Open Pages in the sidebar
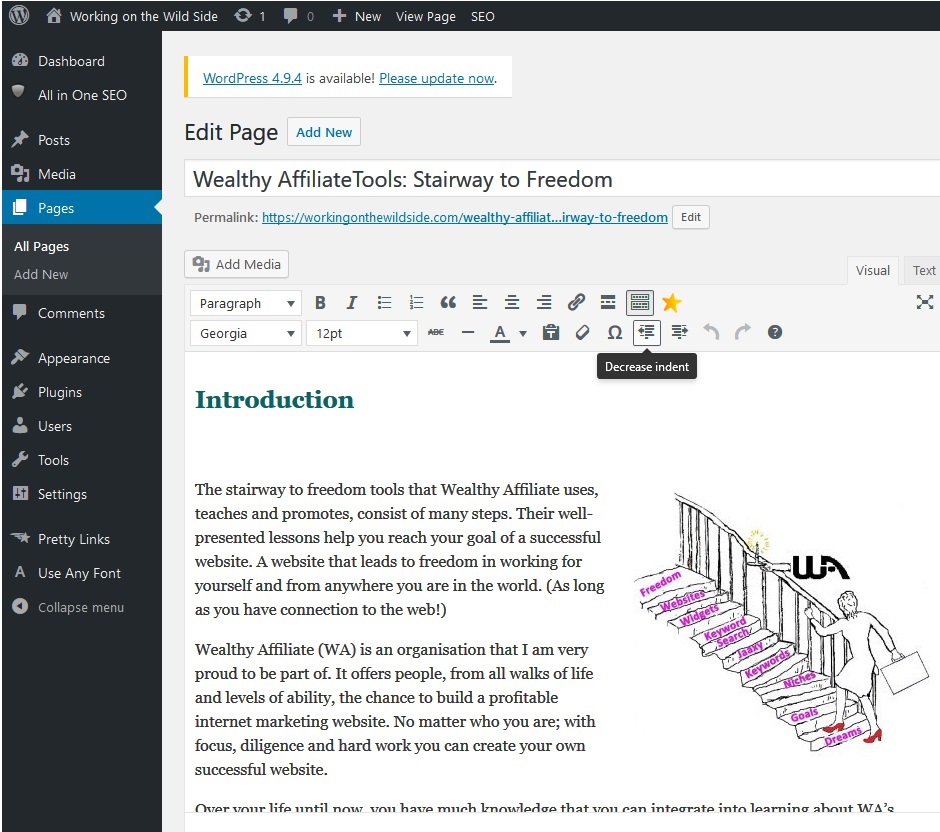 coord(82,207)
